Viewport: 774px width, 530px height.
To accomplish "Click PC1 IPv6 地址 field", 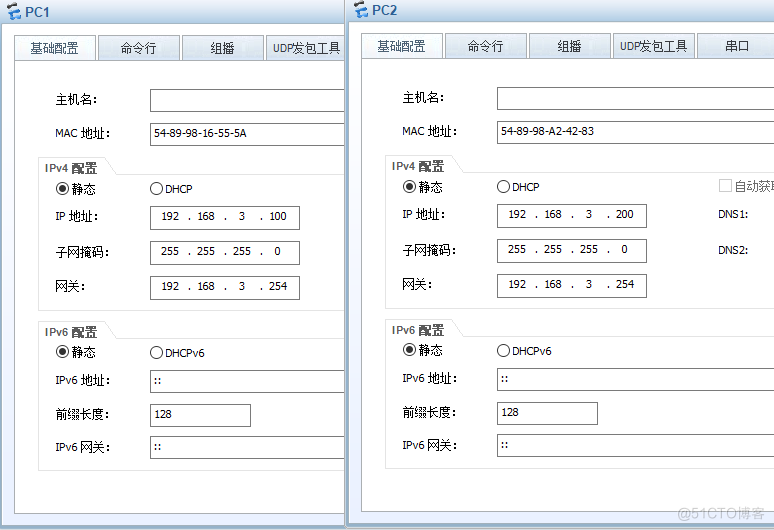I will click(x=247, y=381).
